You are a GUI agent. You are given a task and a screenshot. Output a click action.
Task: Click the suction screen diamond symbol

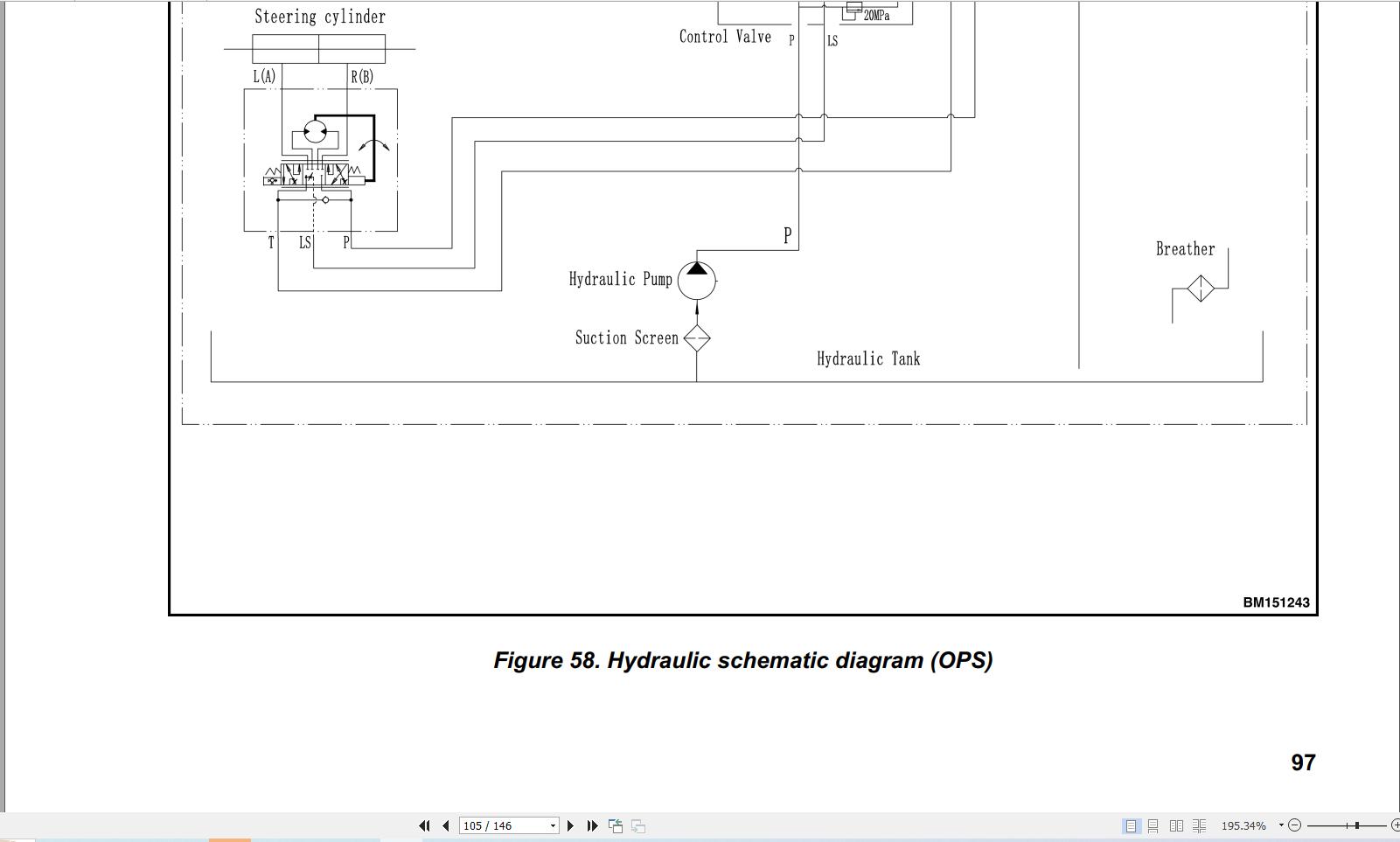pyautogui.click(x=697, y=338)
